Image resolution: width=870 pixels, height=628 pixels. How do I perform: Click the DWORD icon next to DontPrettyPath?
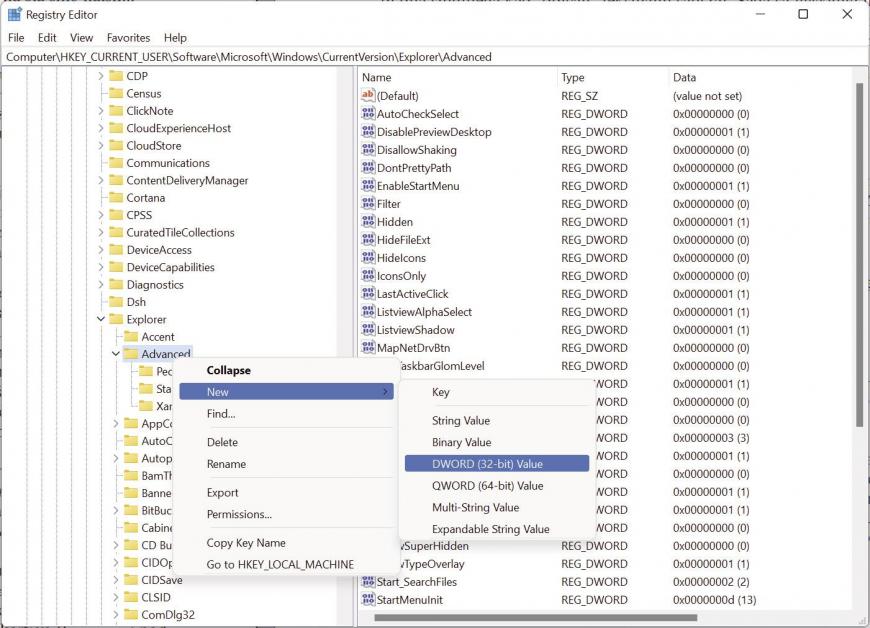(x=368, y=168)
